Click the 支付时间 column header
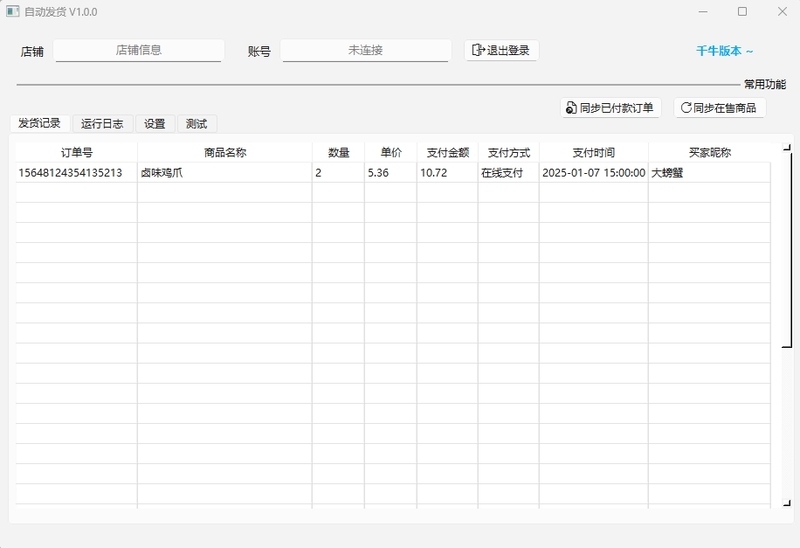Screen dimensions: 800x548 [x=593, y=152]
